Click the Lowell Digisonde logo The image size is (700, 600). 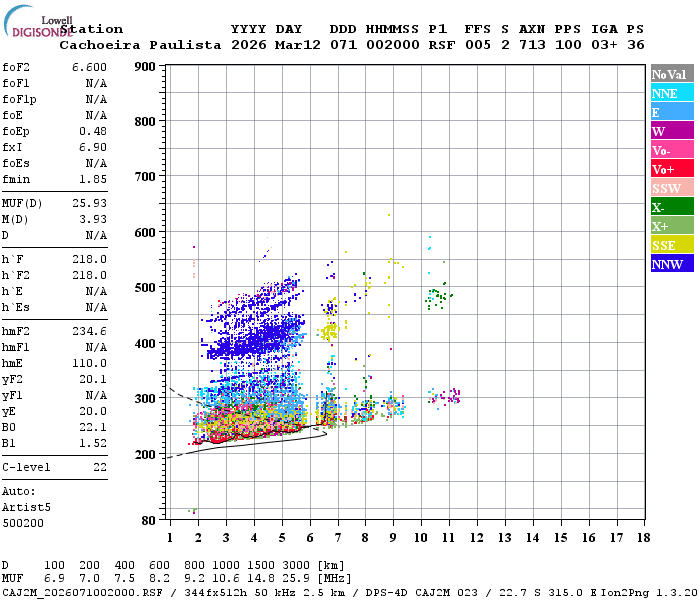[x=38, y=21]
